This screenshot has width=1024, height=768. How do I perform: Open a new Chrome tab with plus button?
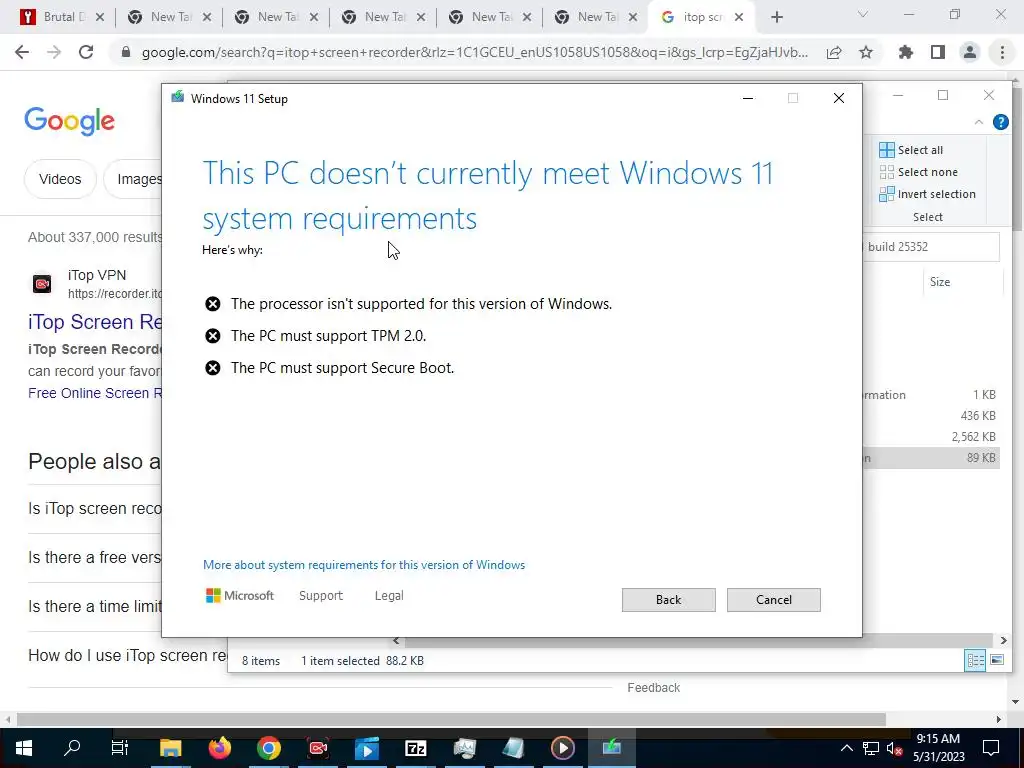click(776, 17)
